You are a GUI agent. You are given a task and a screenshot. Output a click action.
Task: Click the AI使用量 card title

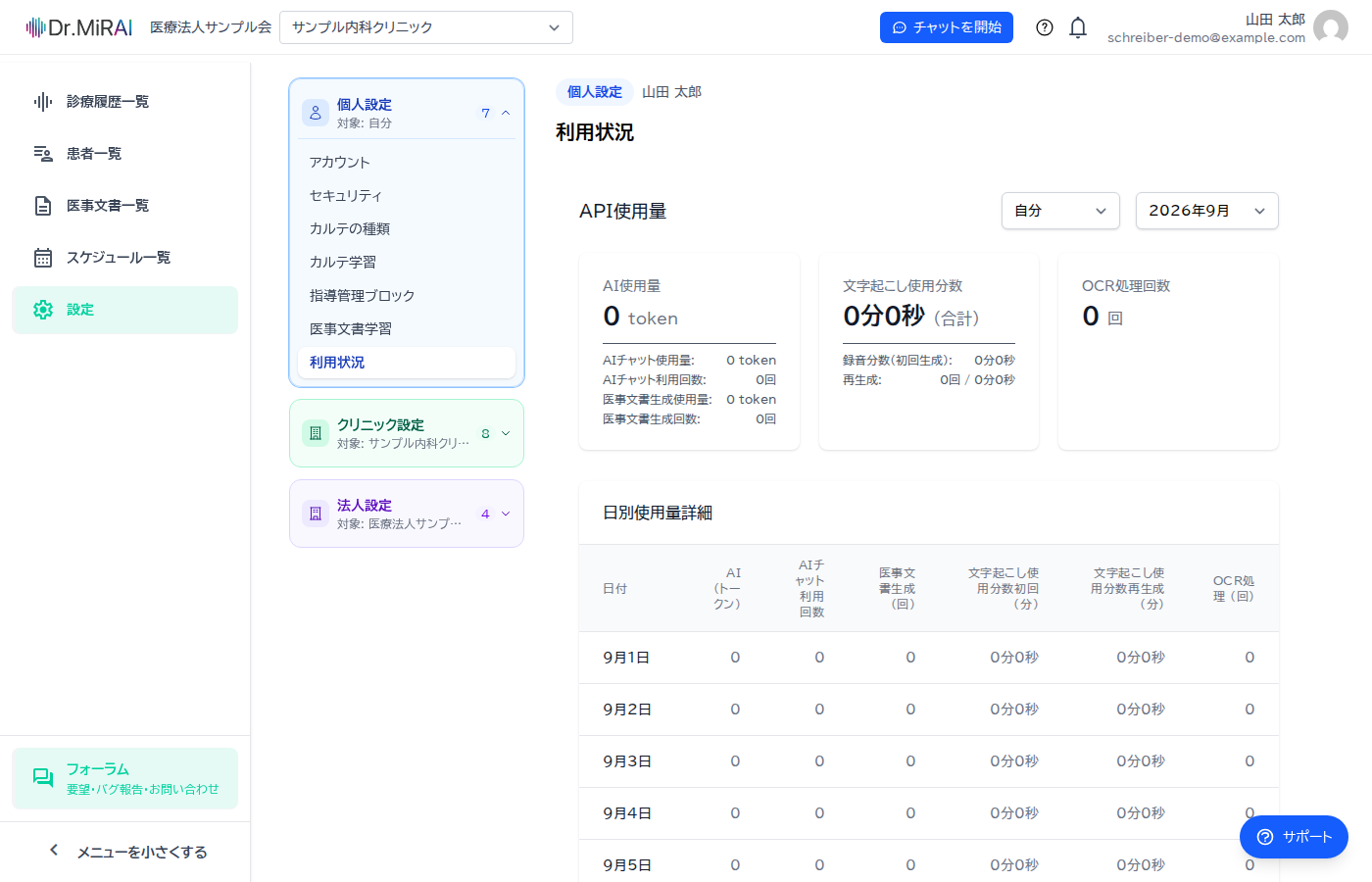pyautogui.click(x=631, y=286)
